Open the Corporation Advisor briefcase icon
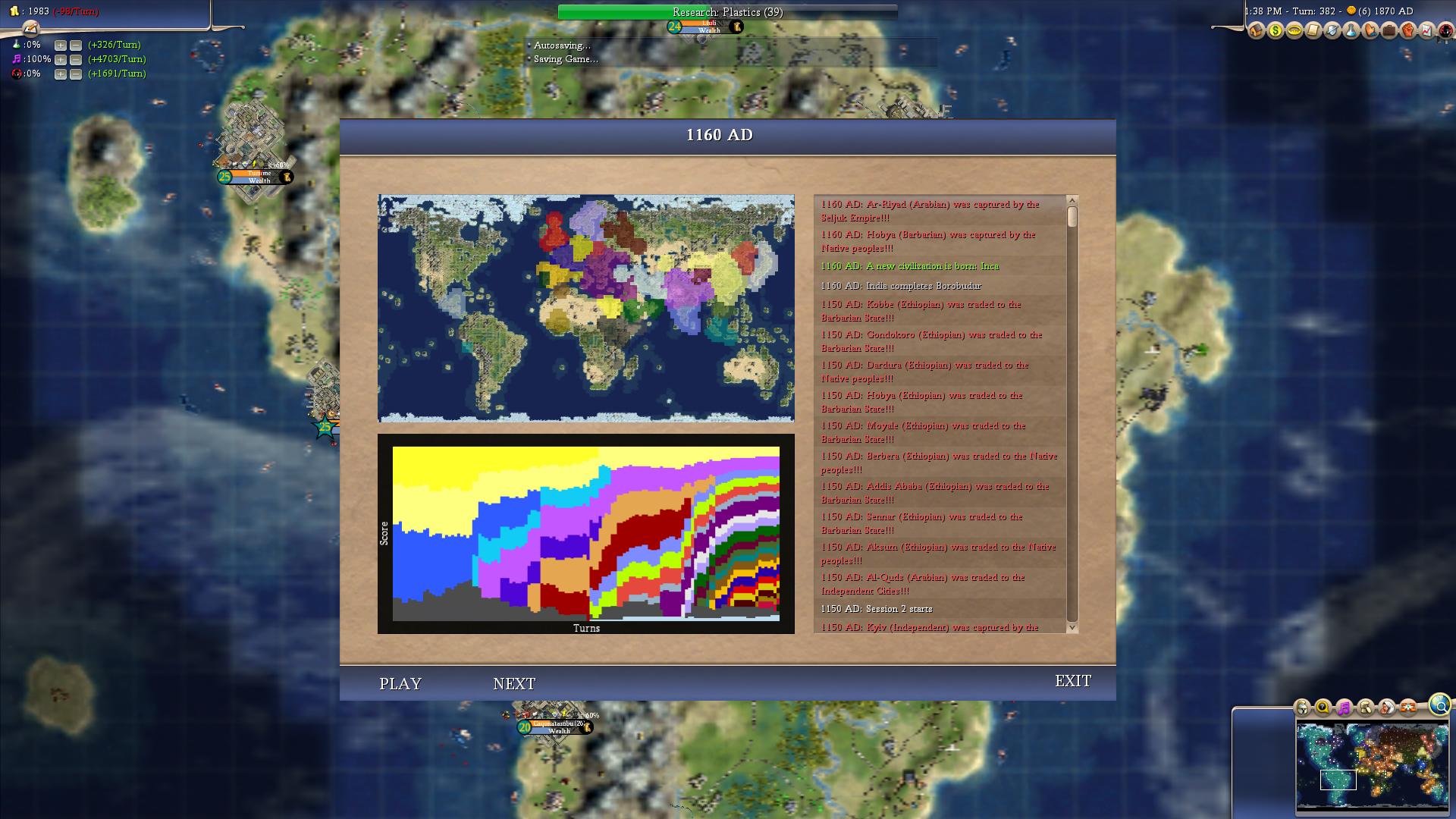This screenshot has height=819, width=1456. [1389, 30]
